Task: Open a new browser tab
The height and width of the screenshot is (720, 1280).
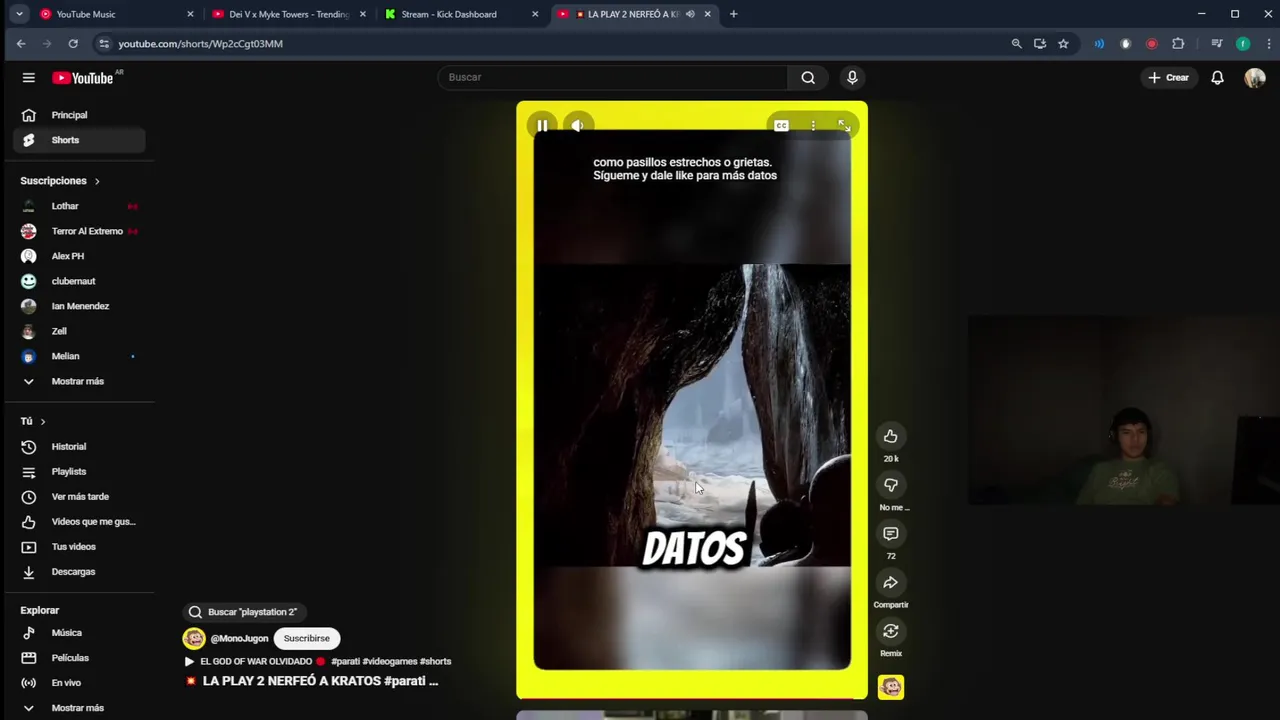Action: [733, 14]
